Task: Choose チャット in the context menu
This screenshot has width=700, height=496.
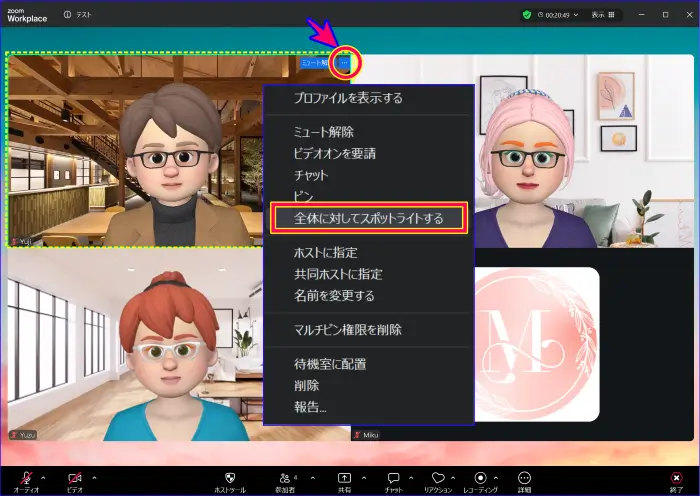Action: [311, 175]
